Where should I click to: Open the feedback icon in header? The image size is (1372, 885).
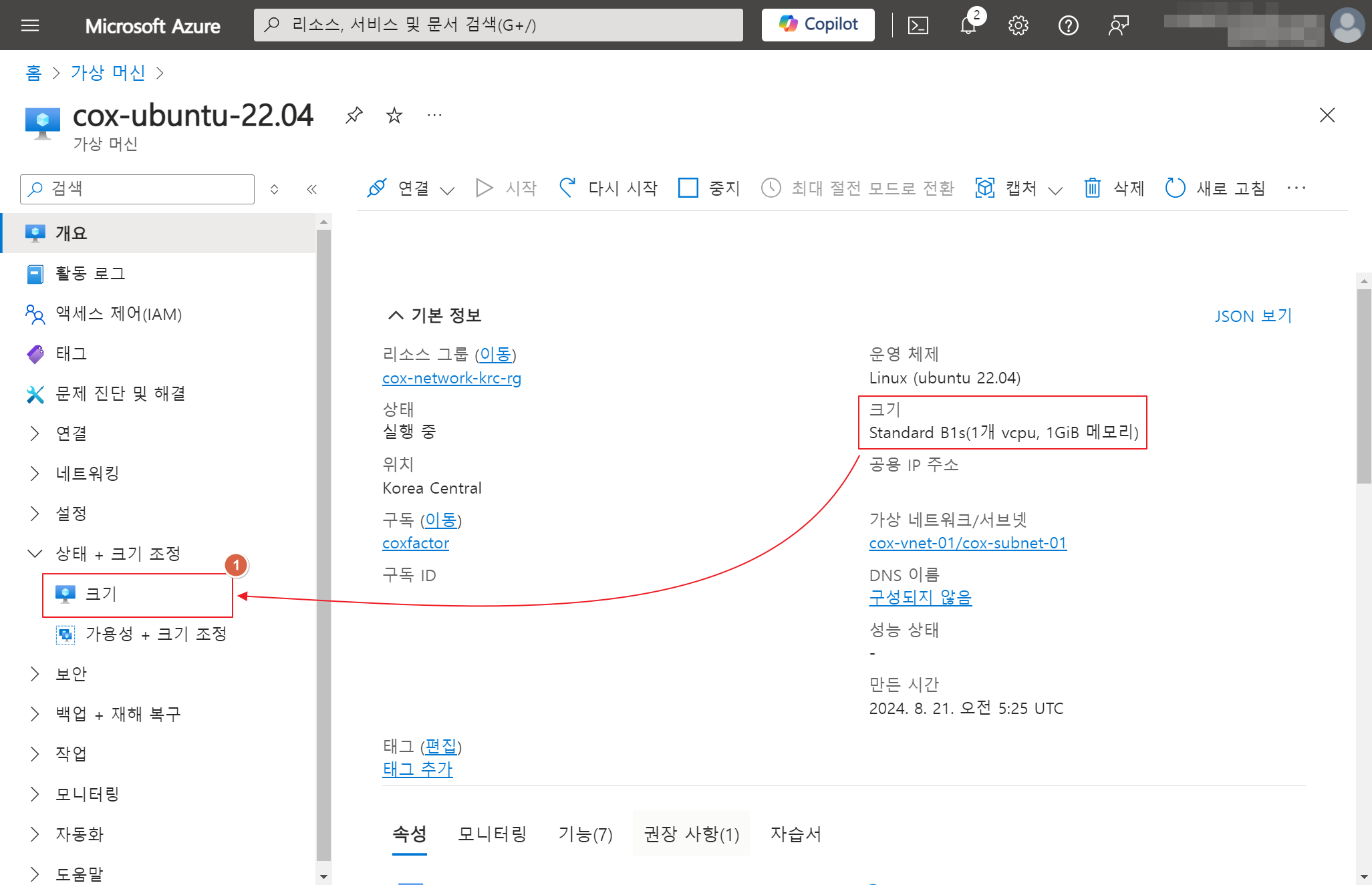click(x=1118, y=25)
